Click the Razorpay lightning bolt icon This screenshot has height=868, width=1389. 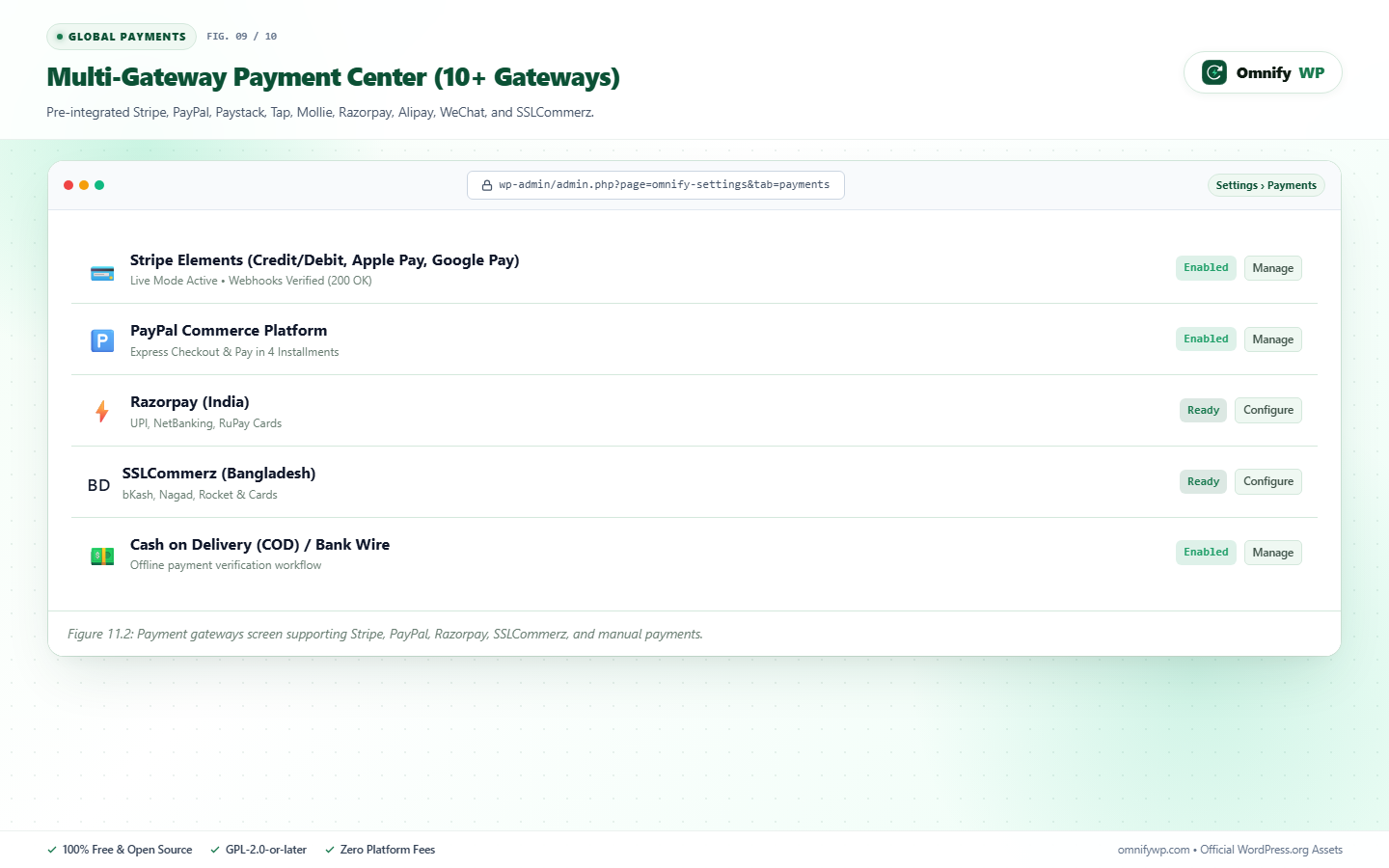coord(102,412)
